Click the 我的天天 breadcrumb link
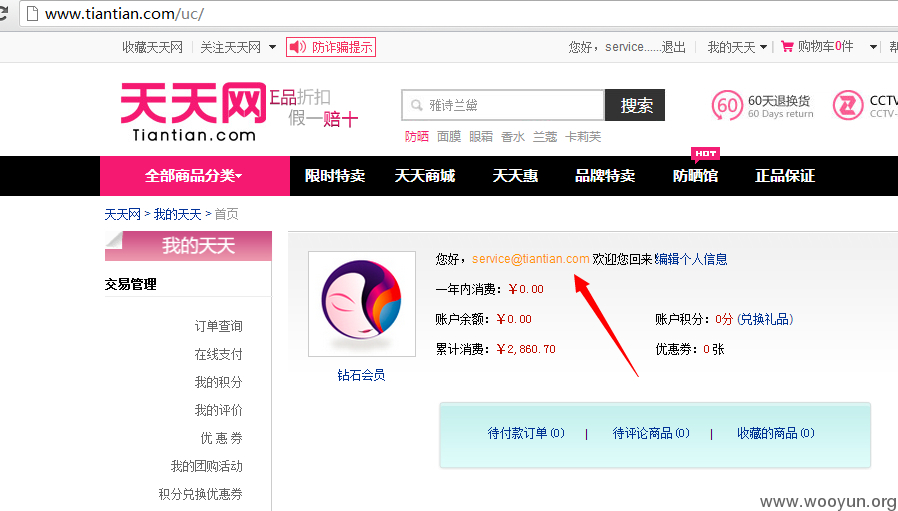 [178, 214]
